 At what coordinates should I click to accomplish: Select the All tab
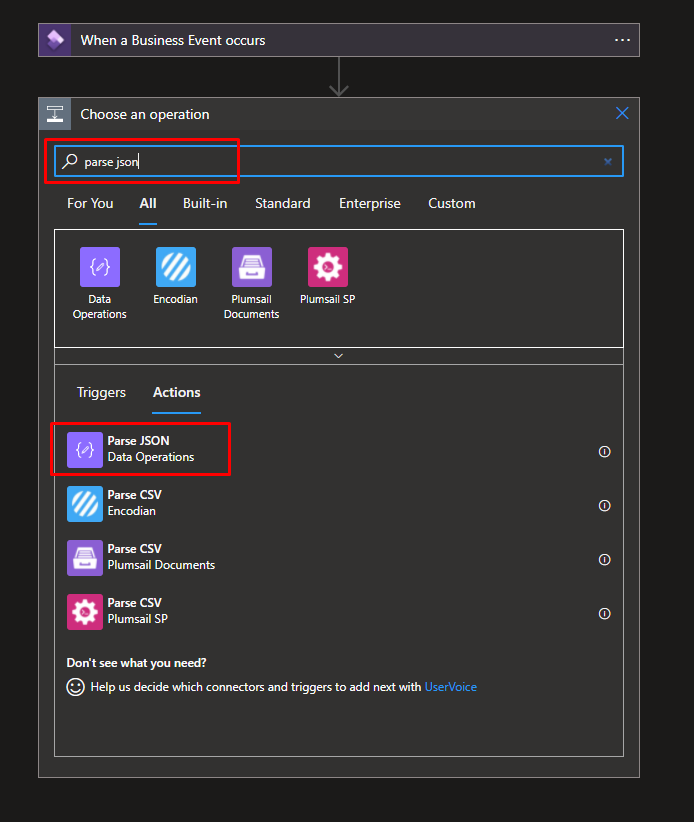[x=148, y=203]
